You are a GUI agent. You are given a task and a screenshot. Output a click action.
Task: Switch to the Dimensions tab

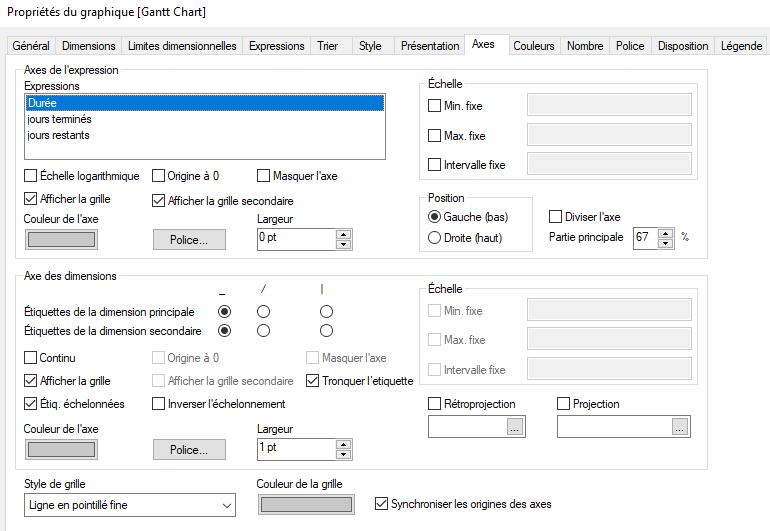[x=88, y=46]
